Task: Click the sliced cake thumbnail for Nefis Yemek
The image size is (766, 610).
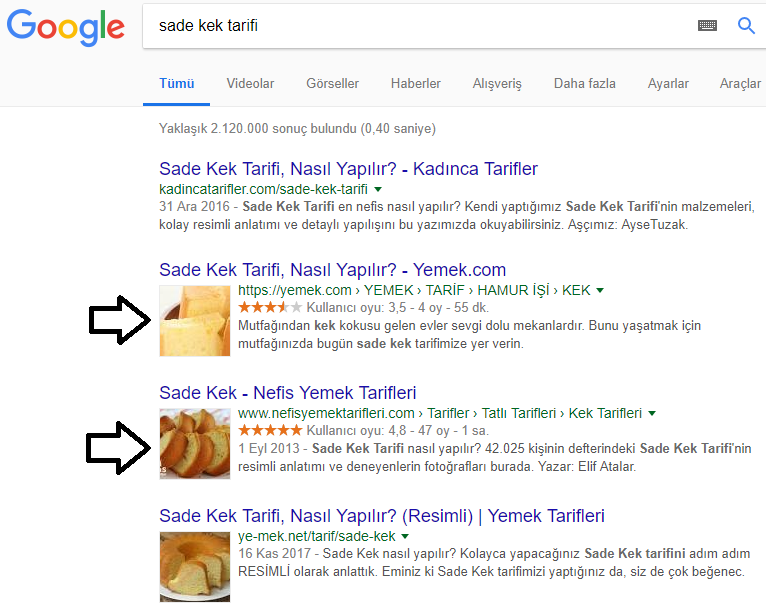Action: 195,444
